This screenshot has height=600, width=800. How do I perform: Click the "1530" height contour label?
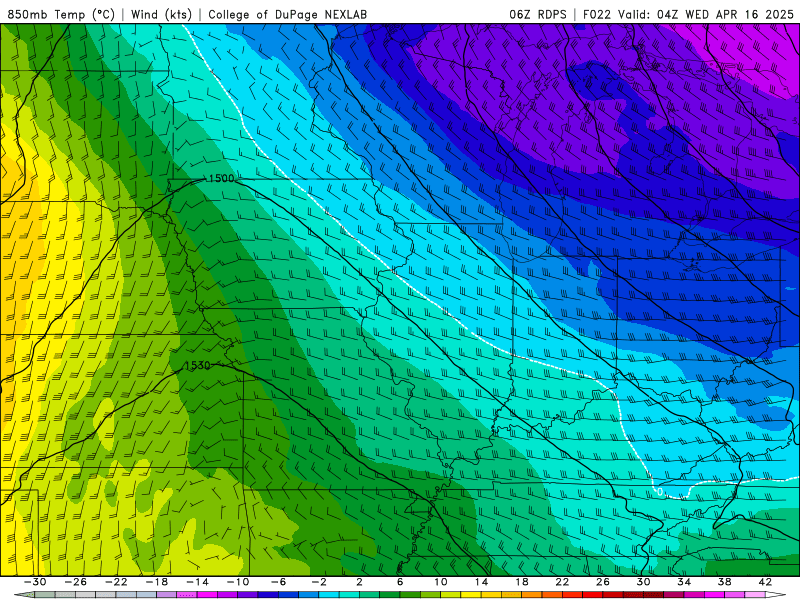click(197, 366)
